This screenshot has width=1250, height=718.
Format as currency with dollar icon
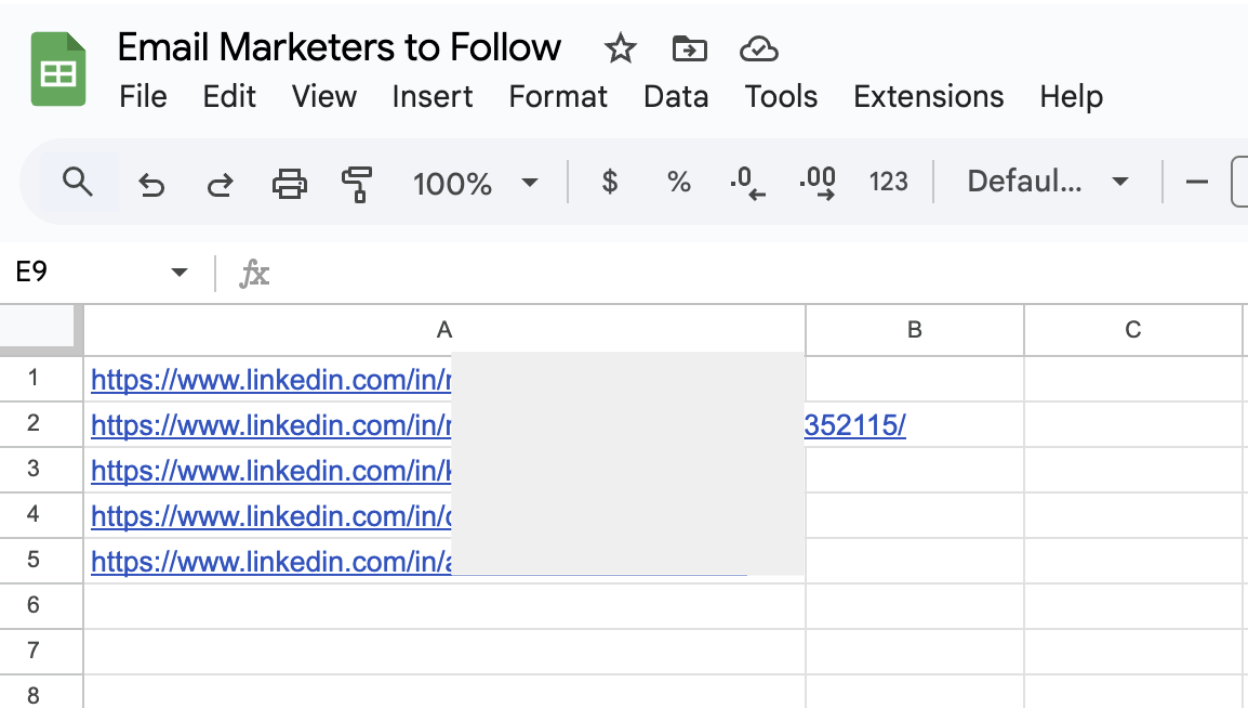[x=609, y=182]
